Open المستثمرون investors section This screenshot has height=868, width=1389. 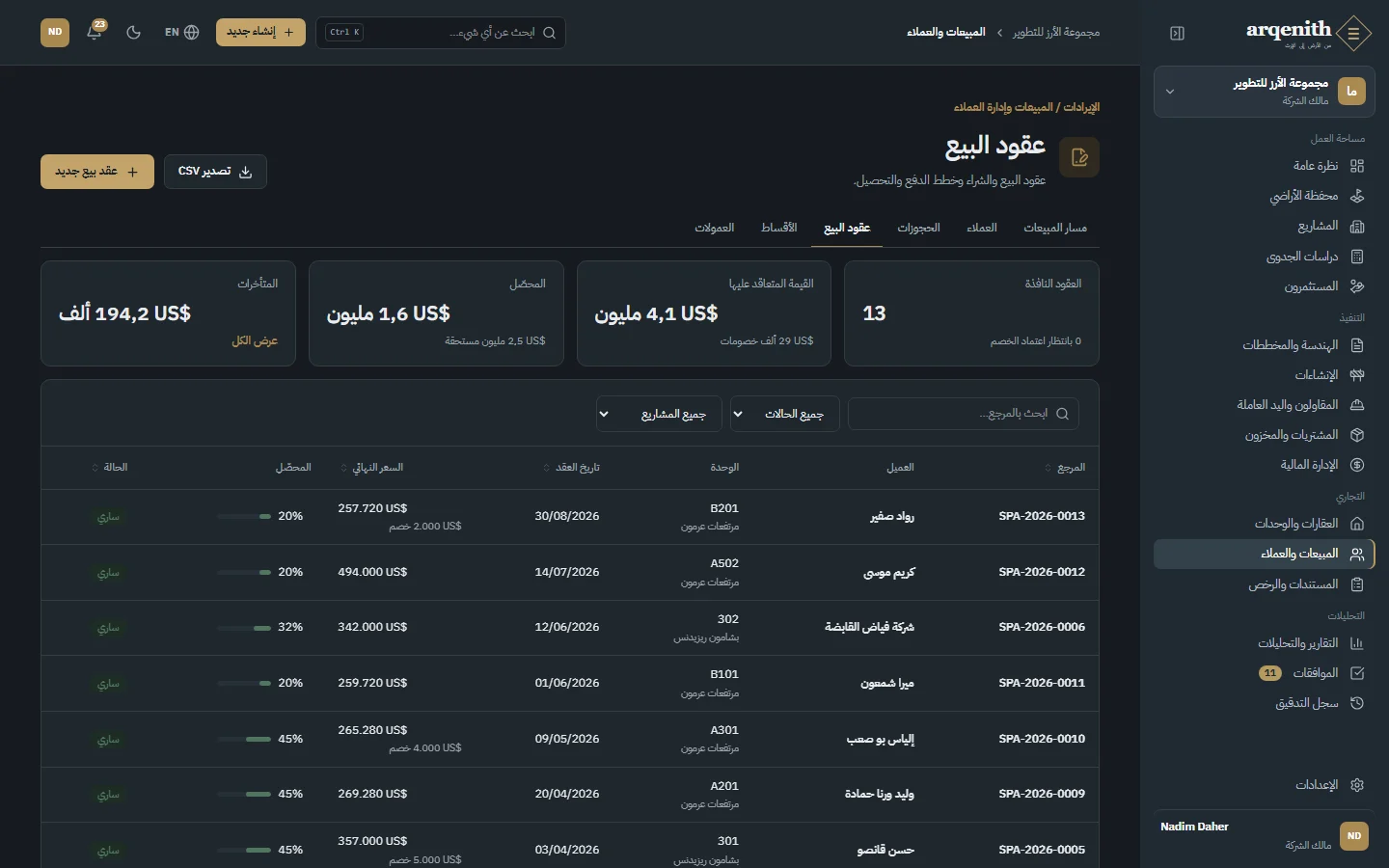tap(1264, 286)
